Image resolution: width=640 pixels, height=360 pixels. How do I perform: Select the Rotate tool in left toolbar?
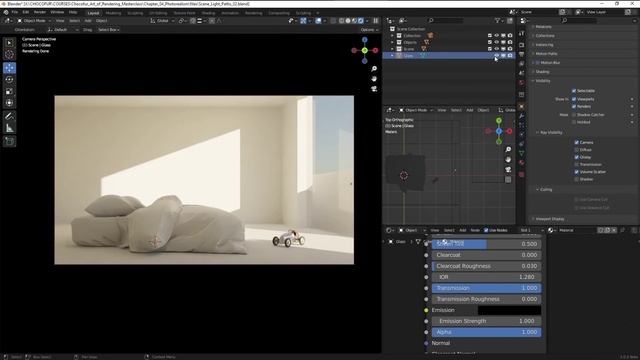(9, 80)
